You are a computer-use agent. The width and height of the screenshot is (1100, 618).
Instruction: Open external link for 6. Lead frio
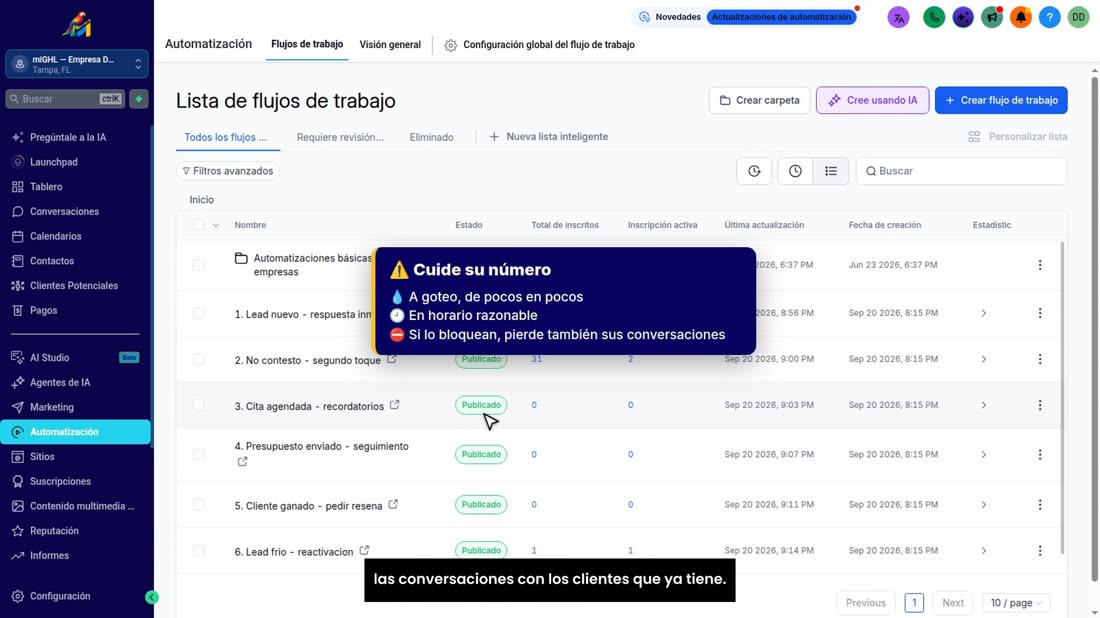[364, 551]
